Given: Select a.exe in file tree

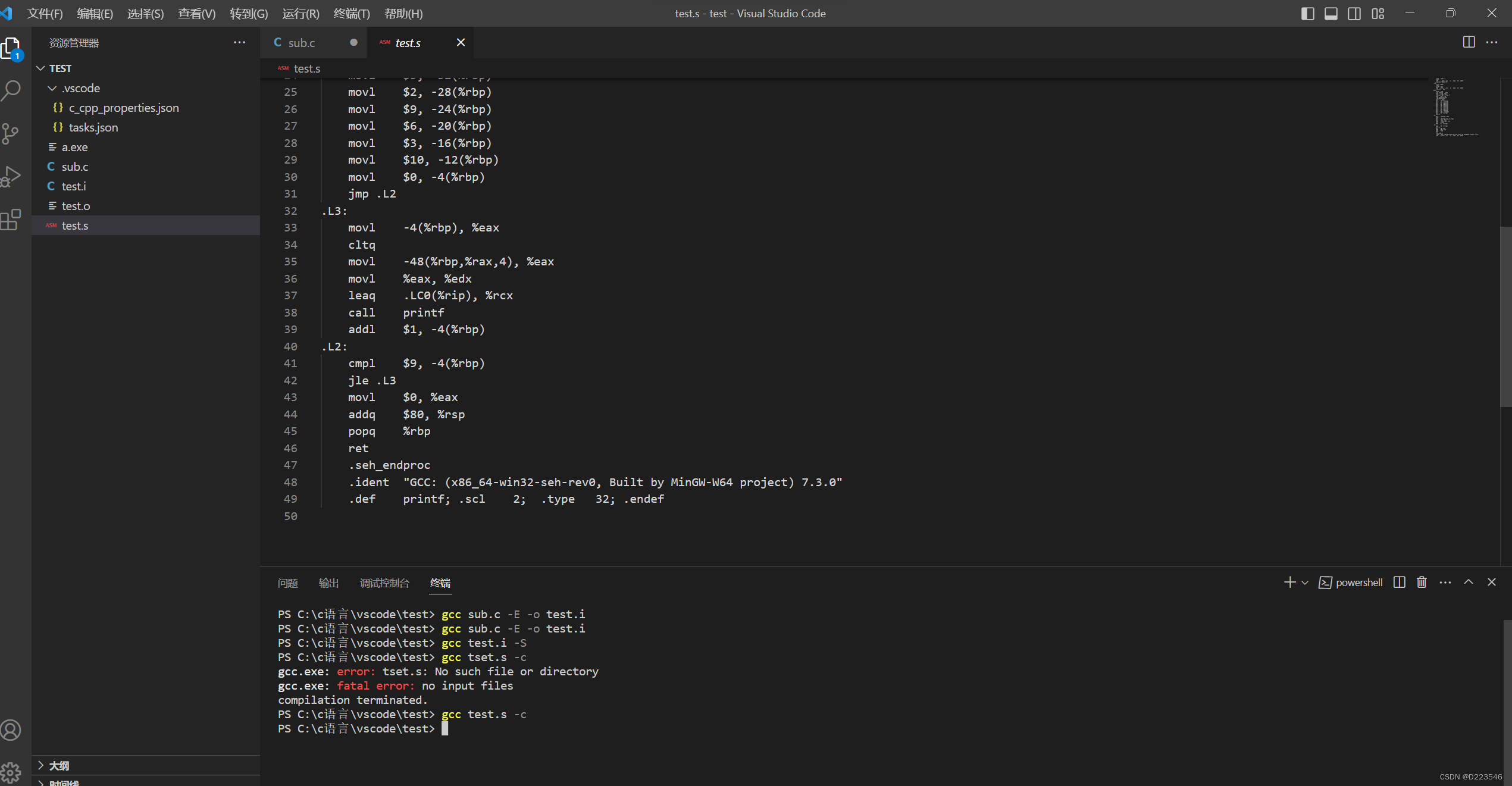Looking at the screenshot, I should [146, 147].
